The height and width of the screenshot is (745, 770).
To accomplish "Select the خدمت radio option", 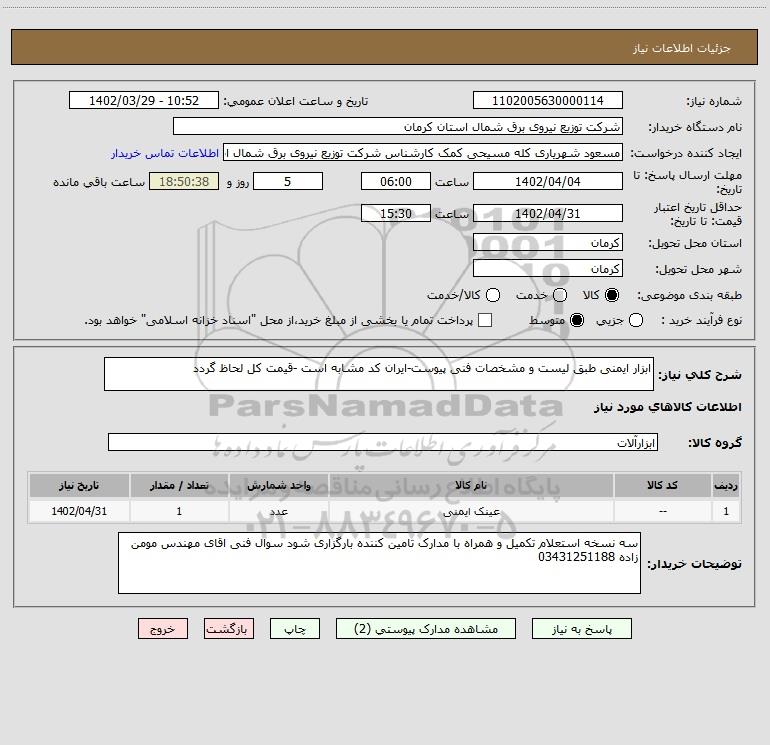I will coord(559,295).
